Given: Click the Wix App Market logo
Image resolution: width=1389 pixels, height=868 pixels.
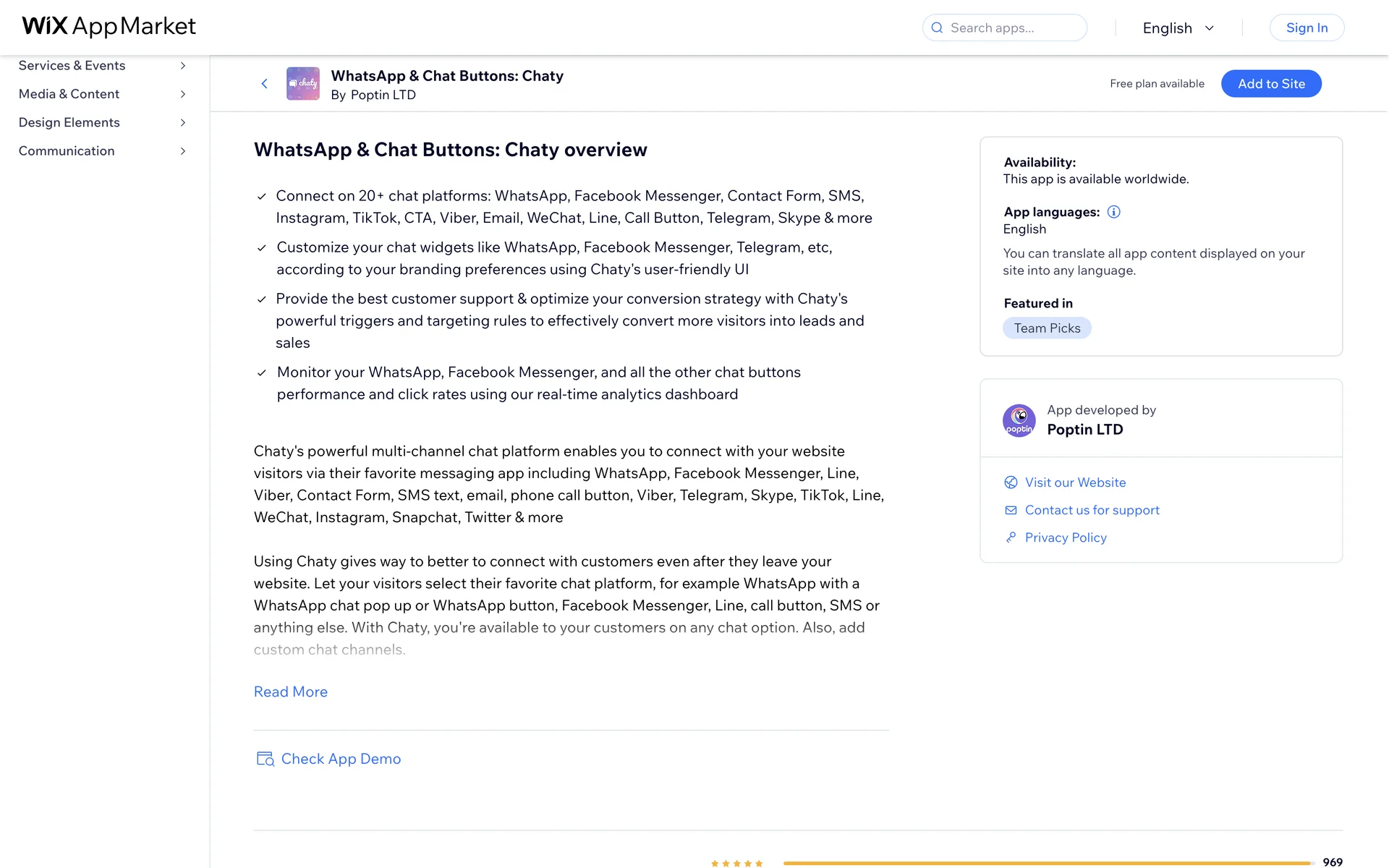Looking at the screenshot, I should 109,27.
